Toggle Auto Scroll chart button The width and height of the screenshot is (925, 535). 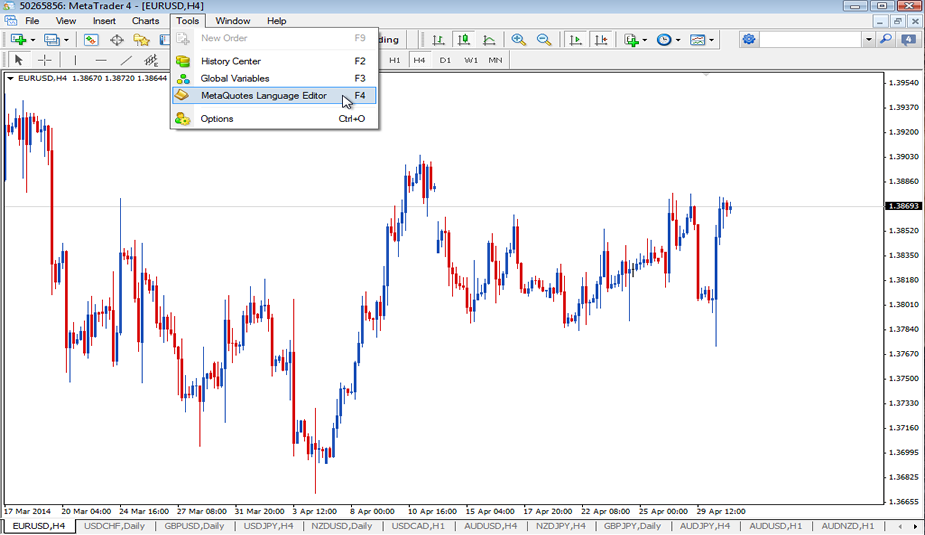coord(575,40)
